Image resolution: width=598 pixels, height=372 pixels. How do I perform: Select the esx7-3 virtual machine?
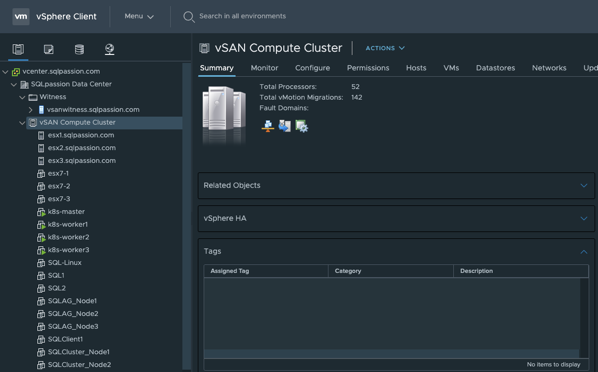point(59,199)
